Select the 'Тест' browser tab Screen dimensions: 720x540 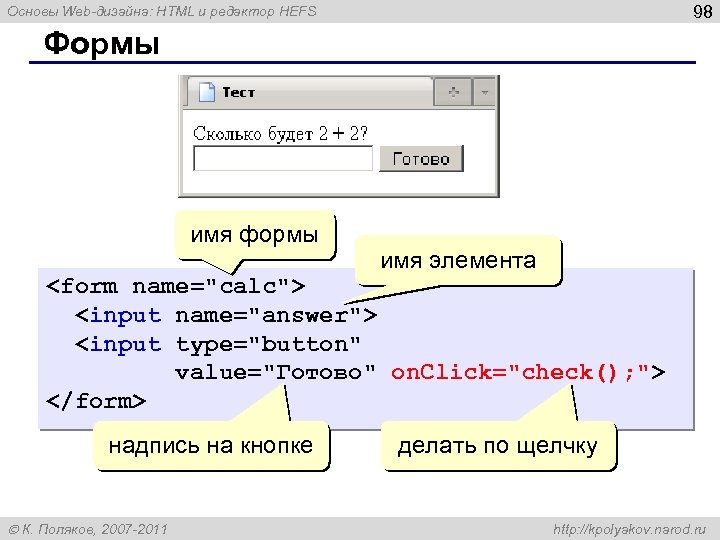310,92
